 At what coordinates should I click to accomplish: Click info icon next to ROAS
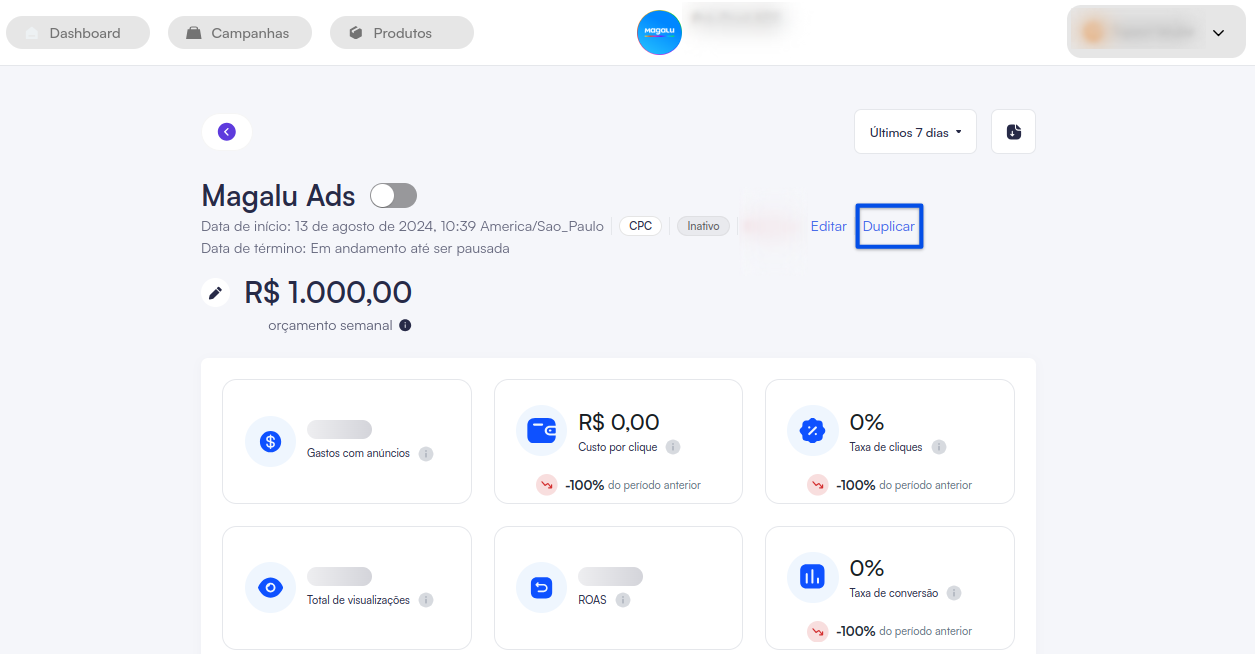pos(623,600)
